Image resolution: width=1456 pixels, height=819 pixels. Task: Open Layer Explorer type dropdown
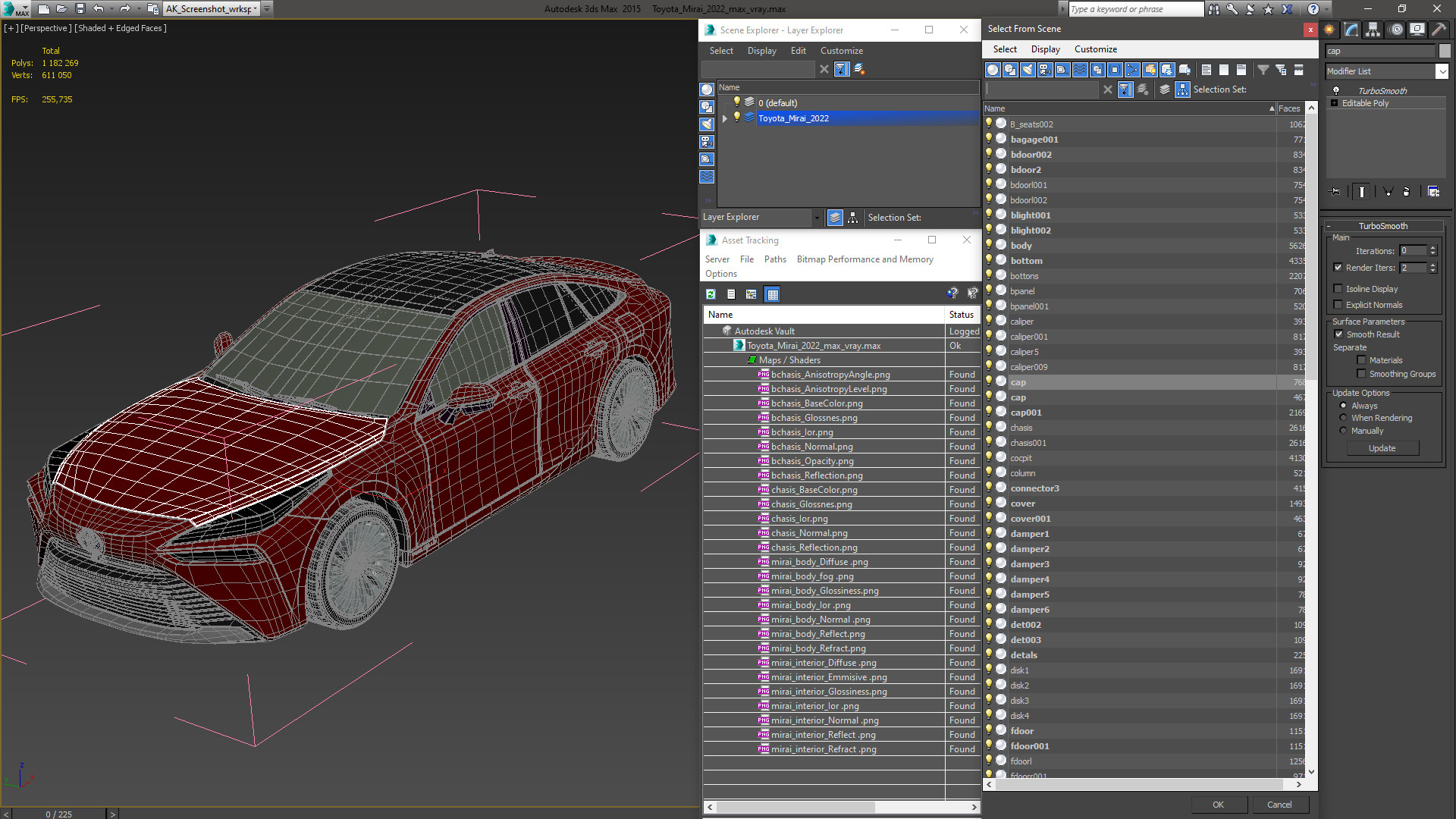click(817, 218)
